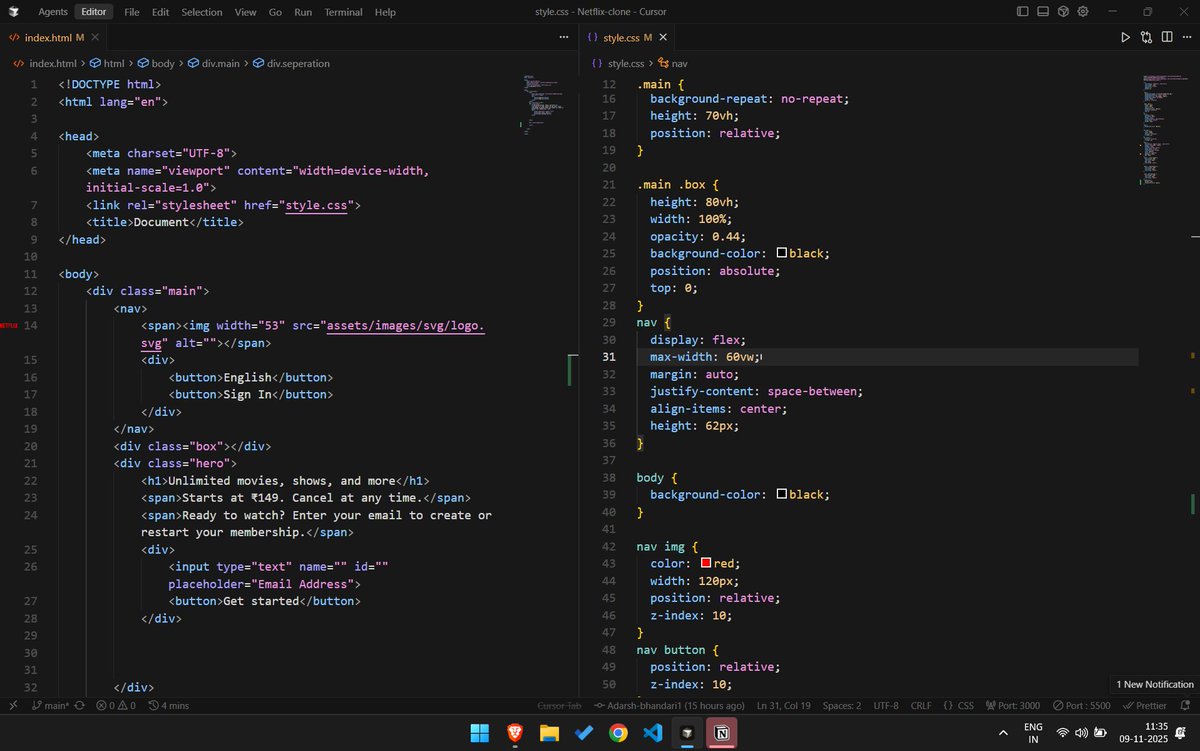The width and height of the screenshot is (1200, 751).
Task: Open errors and warnings count
Action: [115, 705]
